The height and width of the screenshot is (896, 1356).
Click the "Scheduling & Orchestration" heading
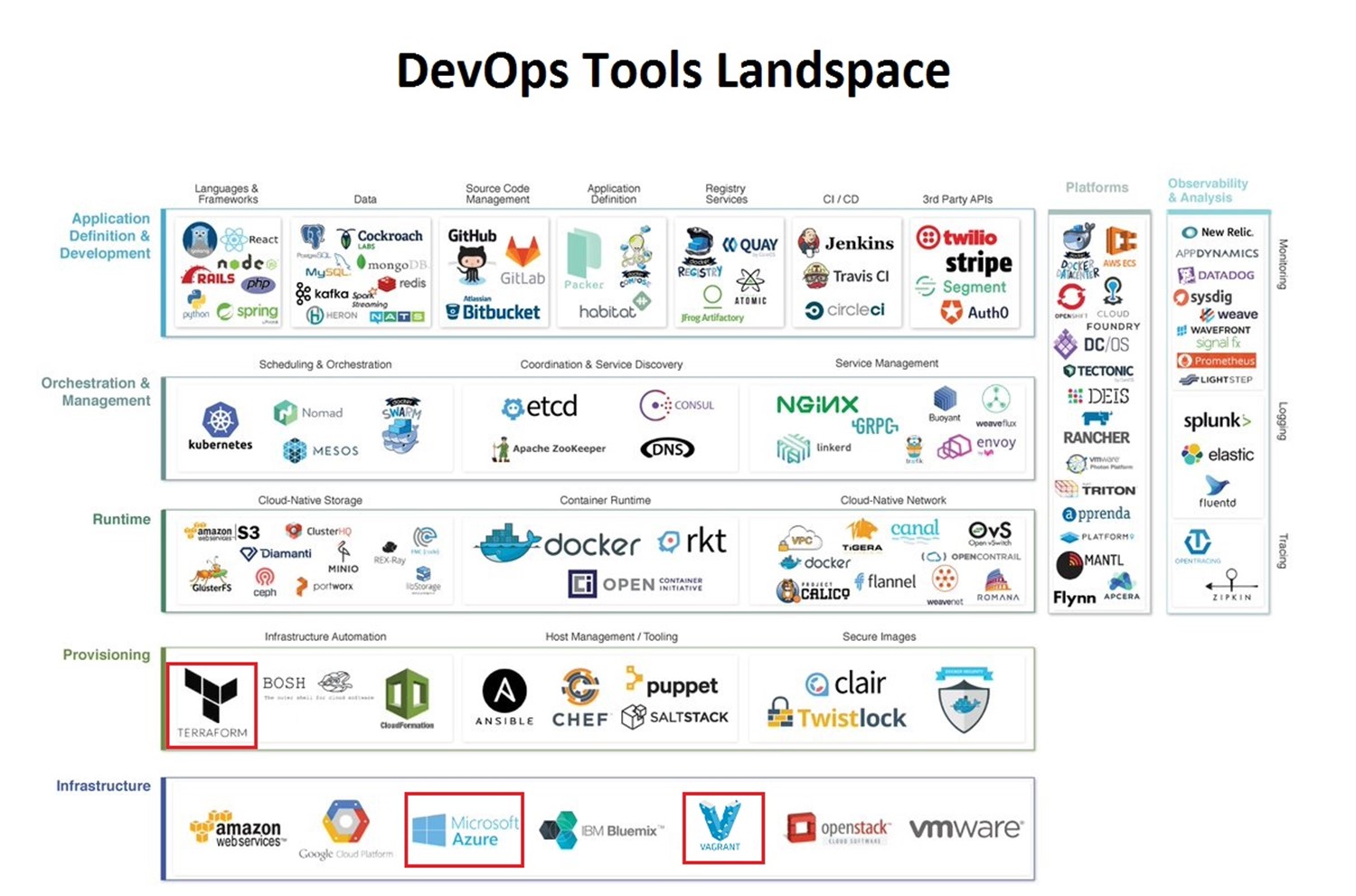pos(325,364)
